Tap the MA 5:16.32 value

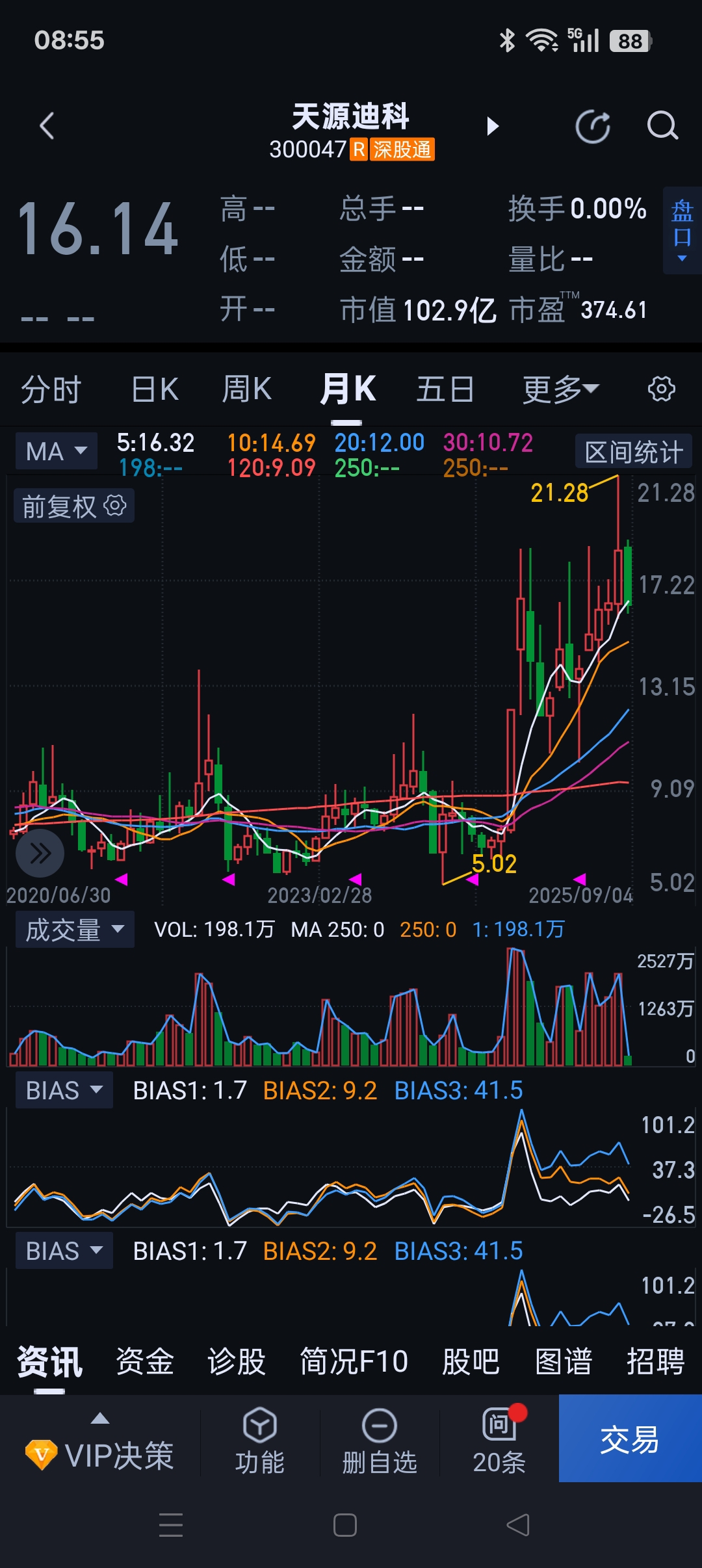click(155, 443)
